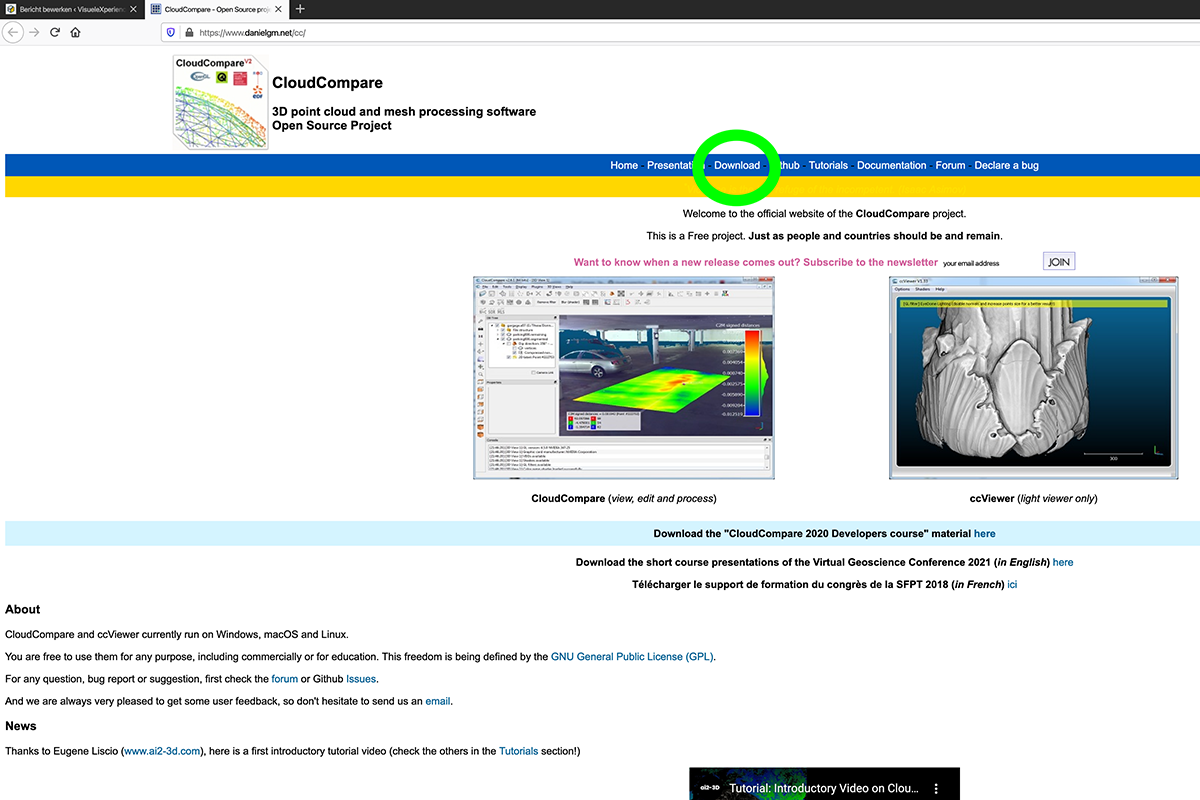This screenshot has width=1200, height=800.
Task: Click the 'CloudCompare' page title heading
Action: click(x=327, y=83)
